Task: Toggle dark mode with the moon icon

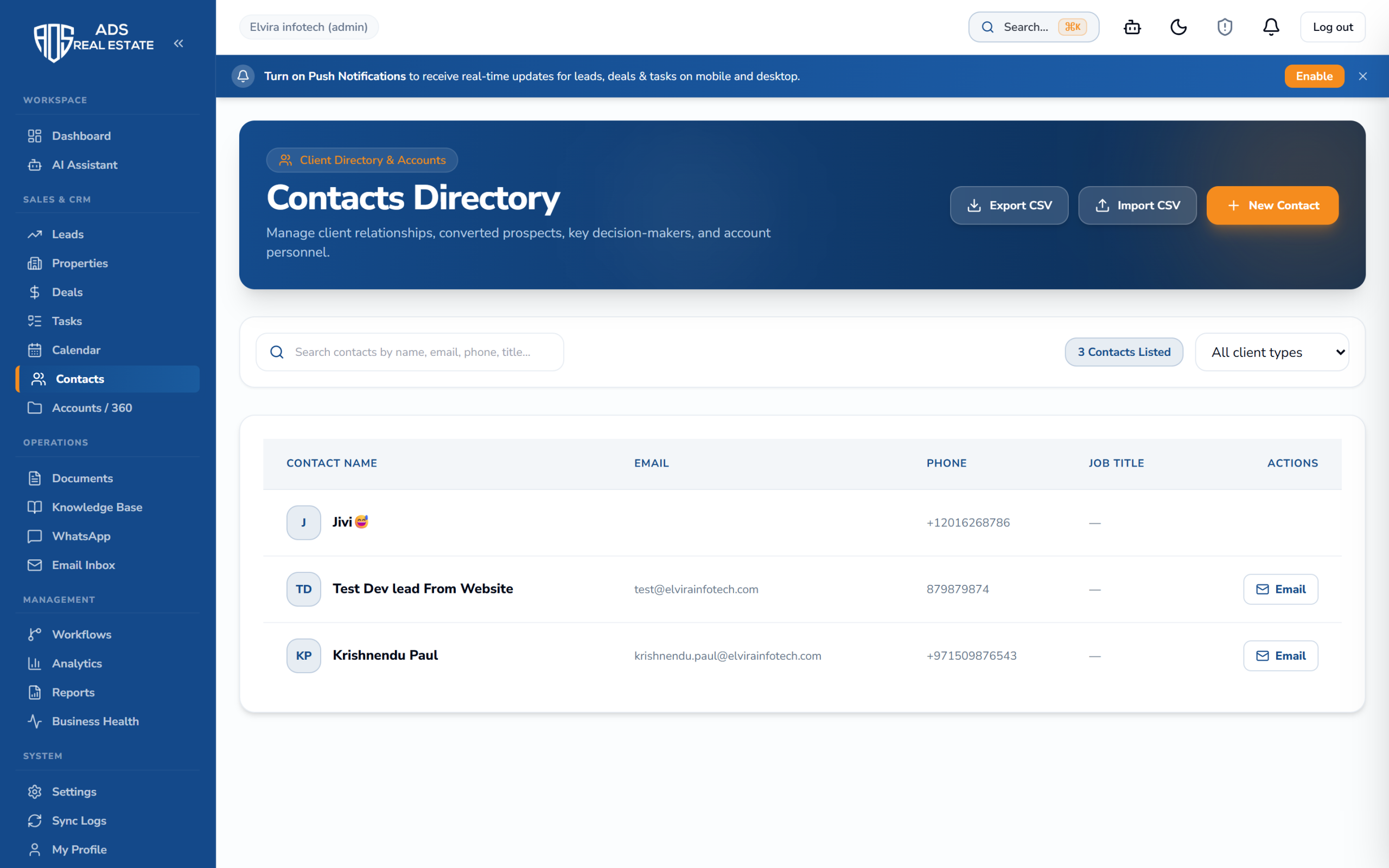Action: tap(1178, 27)
